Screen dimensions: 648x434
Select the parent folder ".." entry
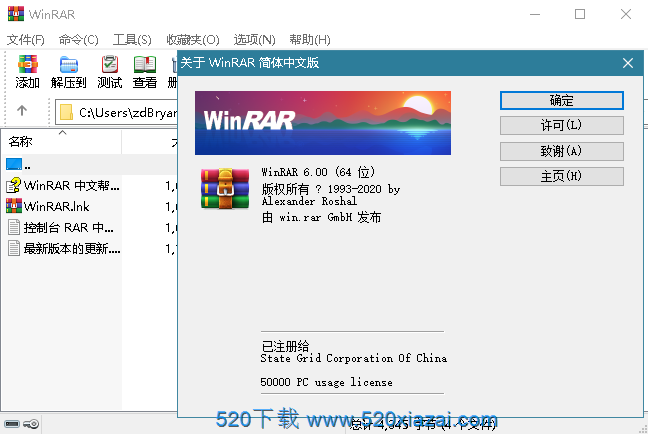coord(18,165)
